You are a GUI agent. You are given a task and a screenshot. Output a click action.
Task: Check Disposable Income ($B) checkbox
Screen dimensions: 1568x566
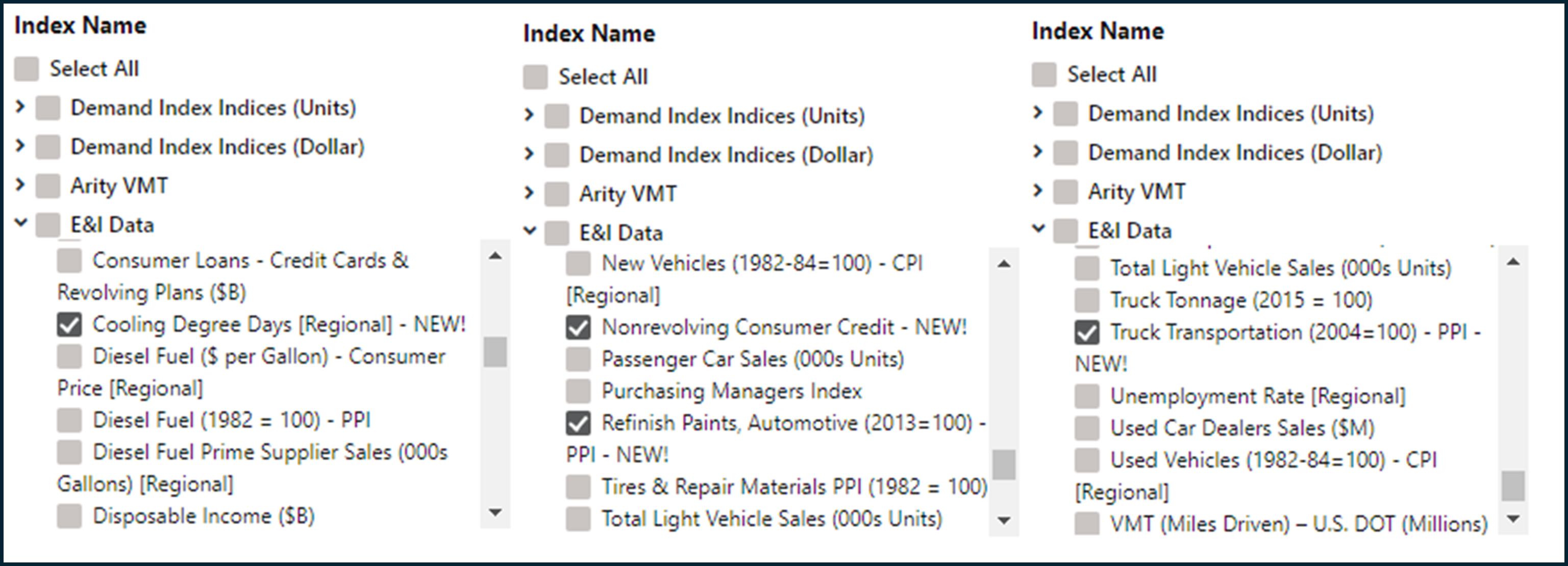69,516
